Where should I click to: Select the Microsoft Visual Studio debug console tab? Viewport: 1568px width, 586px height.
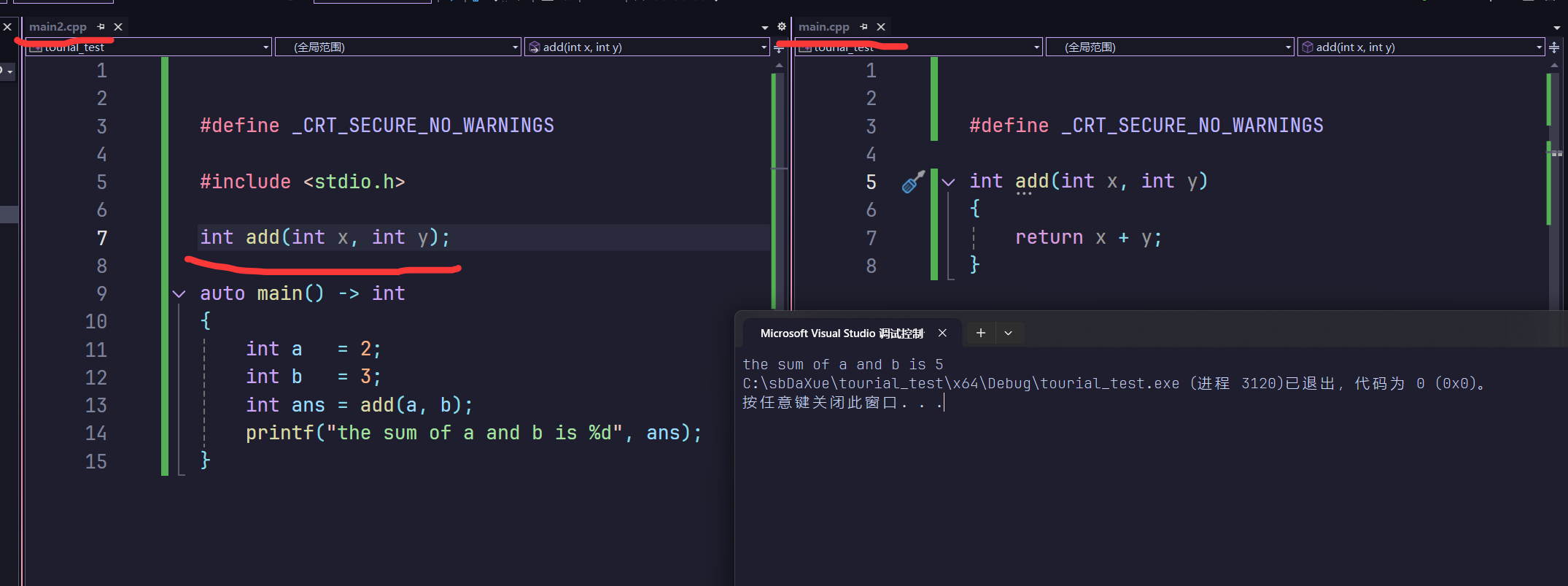(x=841, y=334)
